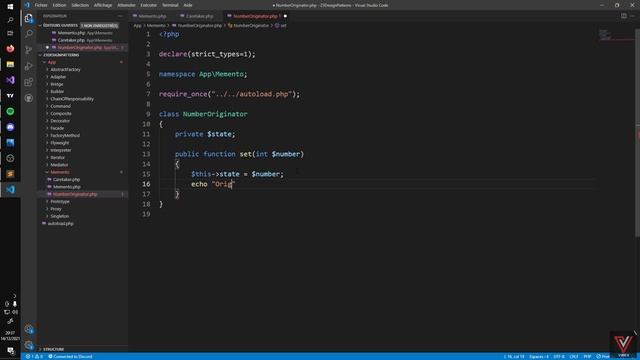Image resolution: width=640 pixels, height=360 pixels.
Task: Open the Sélection menu
Action: [x=80, y=5]
